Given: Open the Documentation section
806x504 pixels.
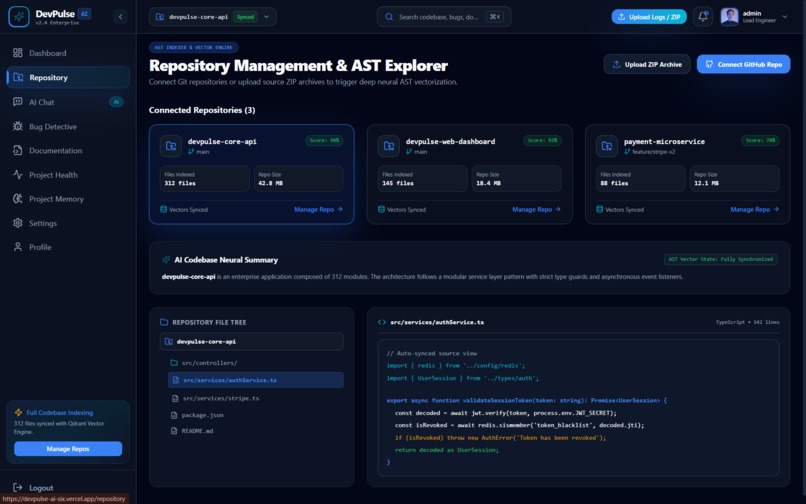Looking at the screenshot, I should [68, 151].
